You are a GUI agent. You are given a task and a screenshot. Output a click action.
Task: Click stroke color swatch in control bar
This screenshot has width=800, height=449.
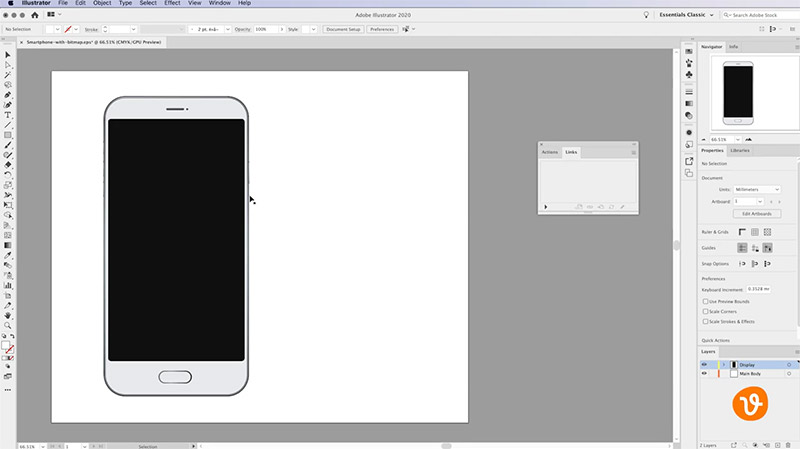tap(68, 29)
